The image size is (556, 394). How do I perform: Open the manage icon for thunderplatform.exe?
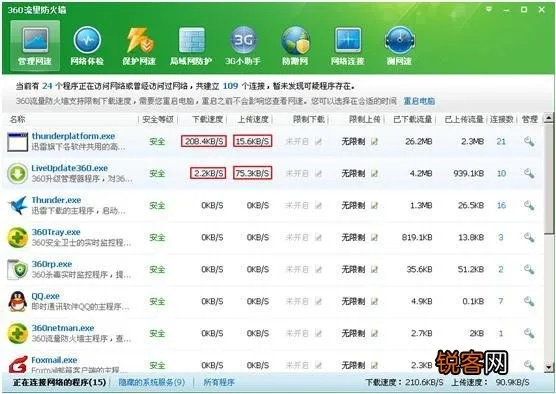tap(529, 141)
